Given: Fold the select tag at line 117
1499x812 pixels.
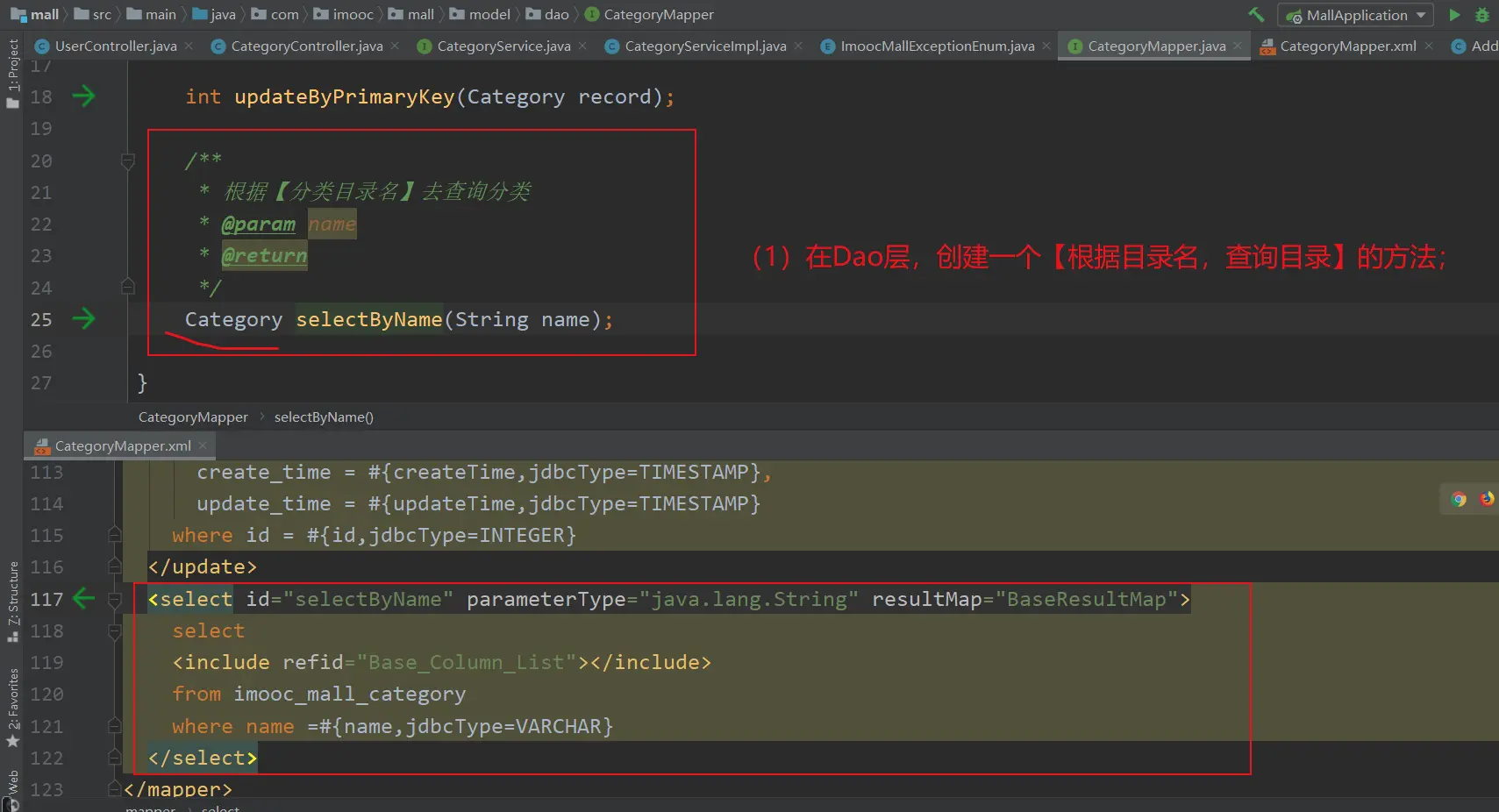Looking at the screenshot, I should point(114,599).
